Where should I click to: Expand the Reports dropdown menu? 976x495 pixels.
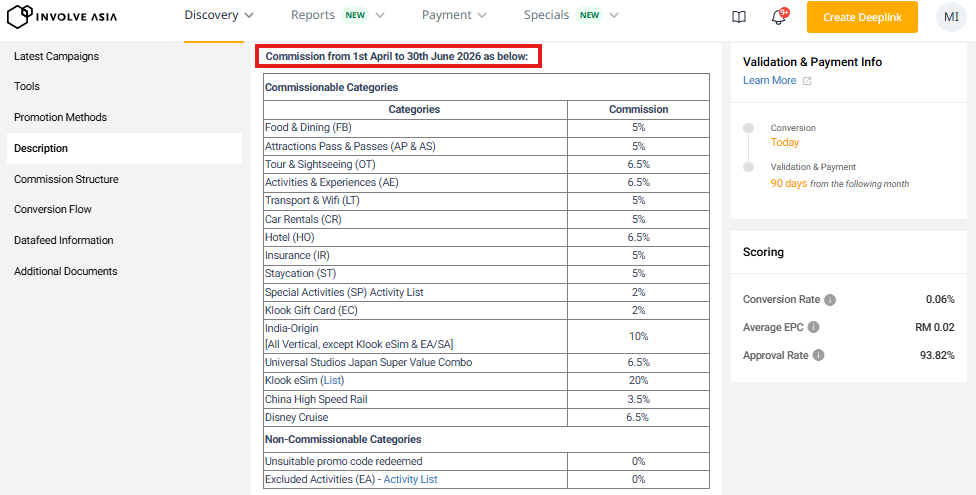(337, 15)
